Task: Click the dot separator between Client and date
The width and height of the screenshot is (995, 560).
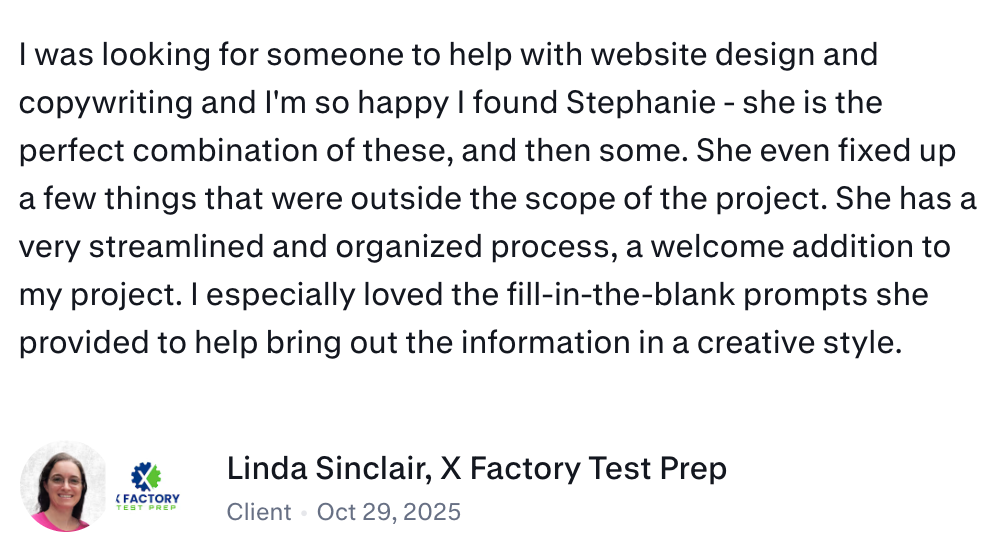Action: pos(304,513)
